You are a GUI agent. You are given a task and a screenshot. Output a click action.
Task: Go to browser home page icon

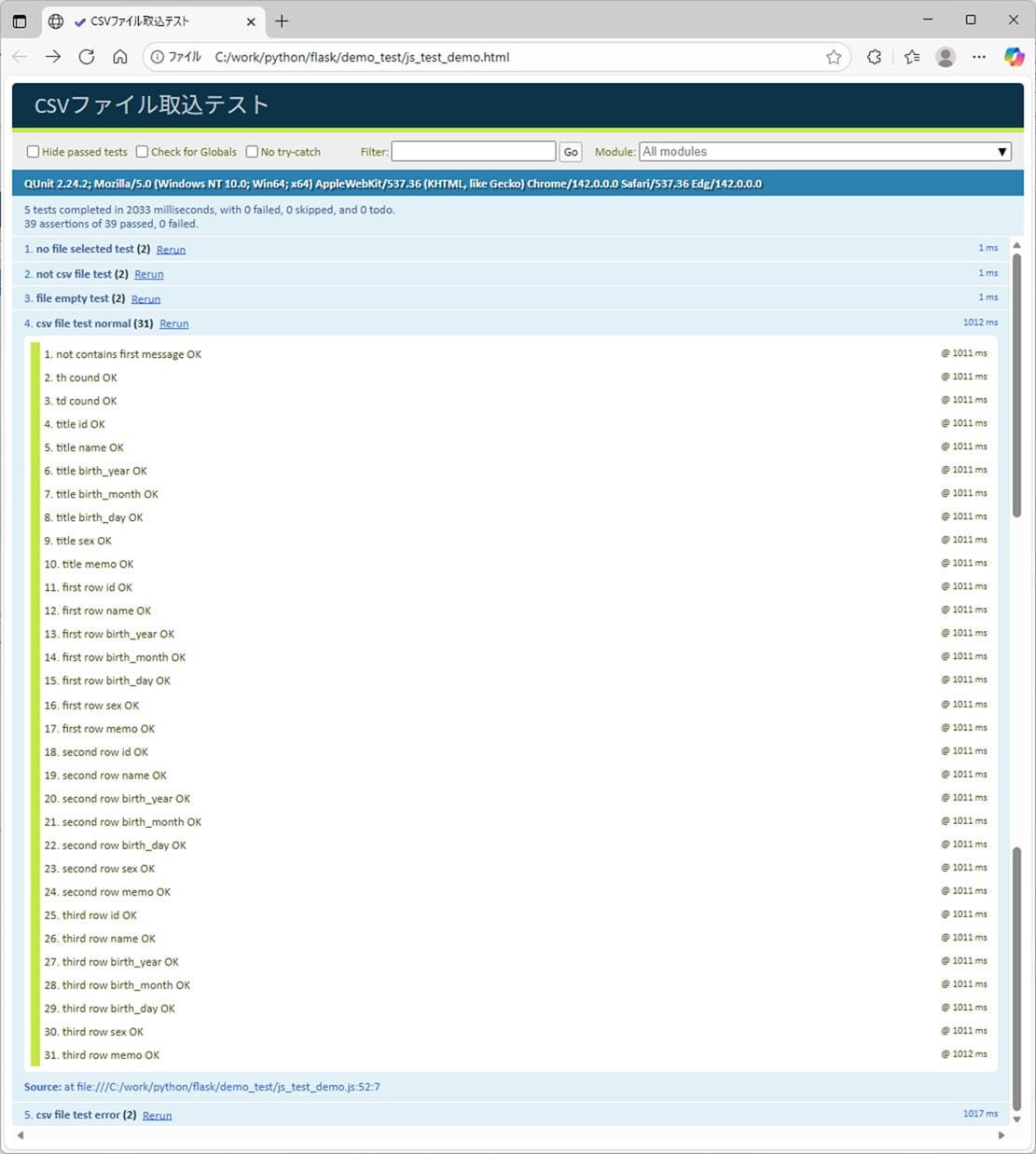pyautogui.click(x=120, y=57)
